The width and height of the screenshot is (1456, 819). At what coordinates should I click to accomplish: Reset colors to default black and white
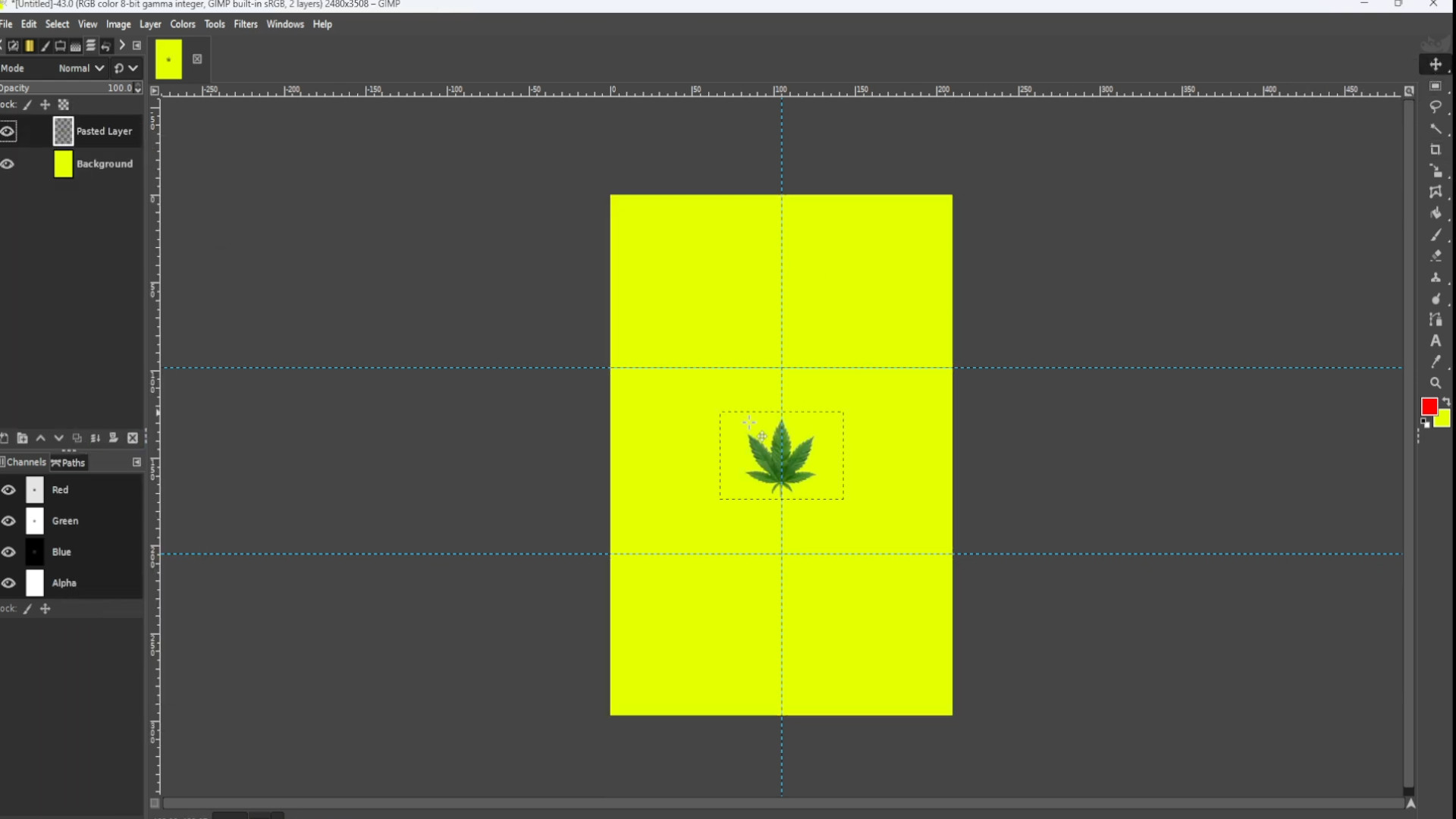point(1426,423)
